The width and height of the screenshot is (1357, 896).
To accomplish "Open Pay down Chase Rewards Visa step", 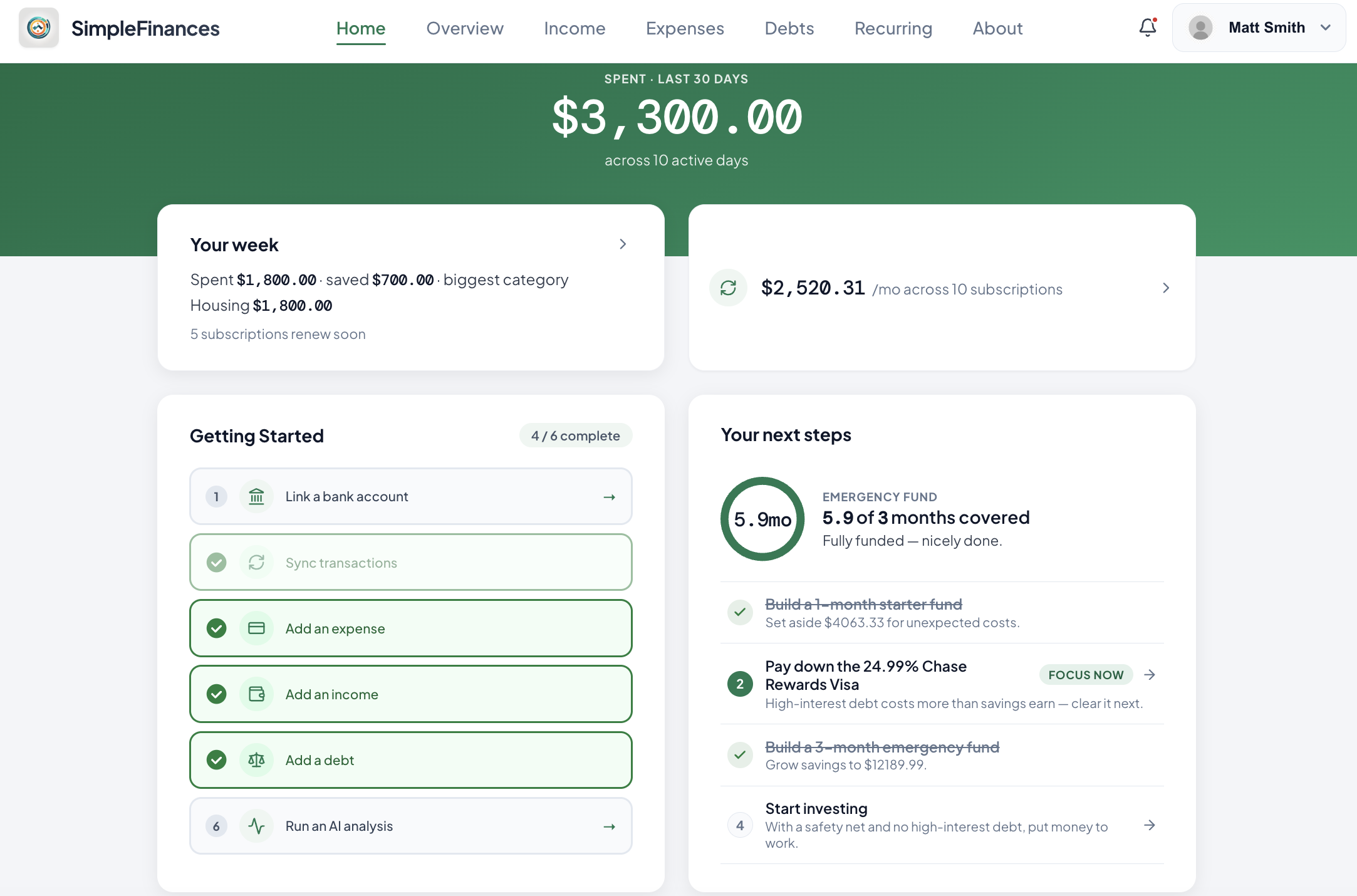I will [942, 684].
